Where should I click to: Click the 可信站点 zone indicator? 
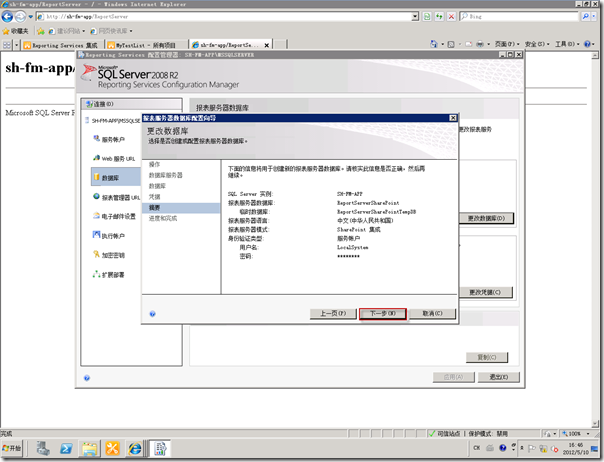point(445,433)
